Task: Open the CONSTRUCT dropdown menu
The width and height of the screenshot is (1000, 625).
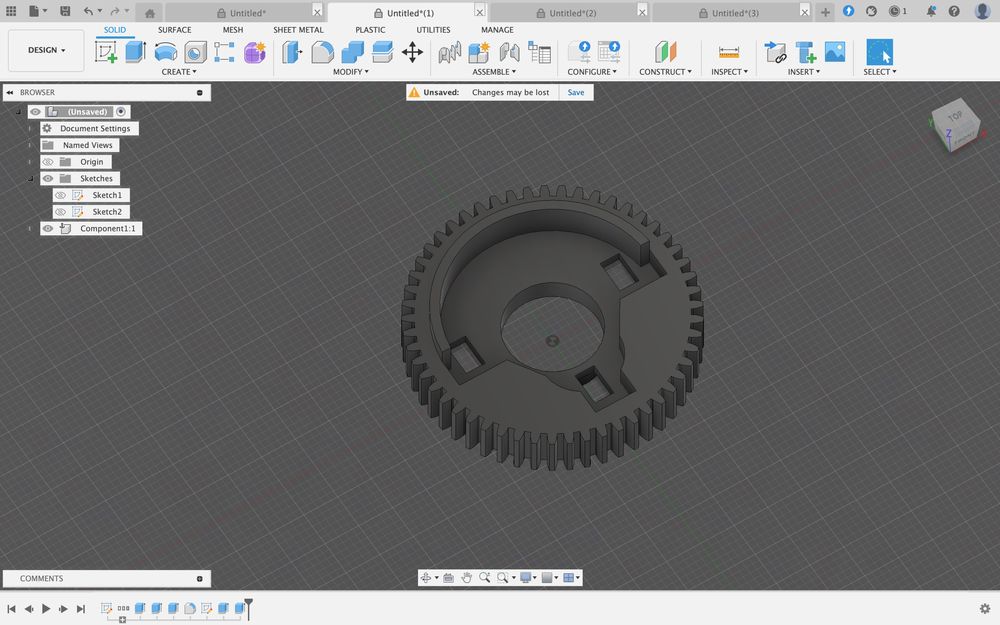Action: (x=665, y=72)
